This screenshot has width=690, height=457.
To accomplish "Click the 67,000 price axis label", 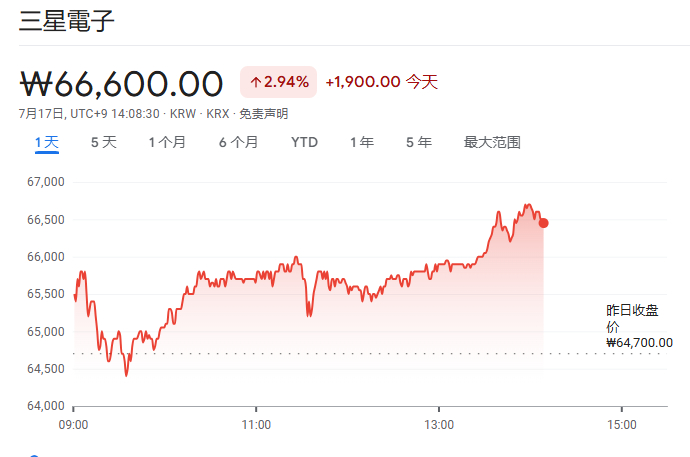I will pos(45,182).
